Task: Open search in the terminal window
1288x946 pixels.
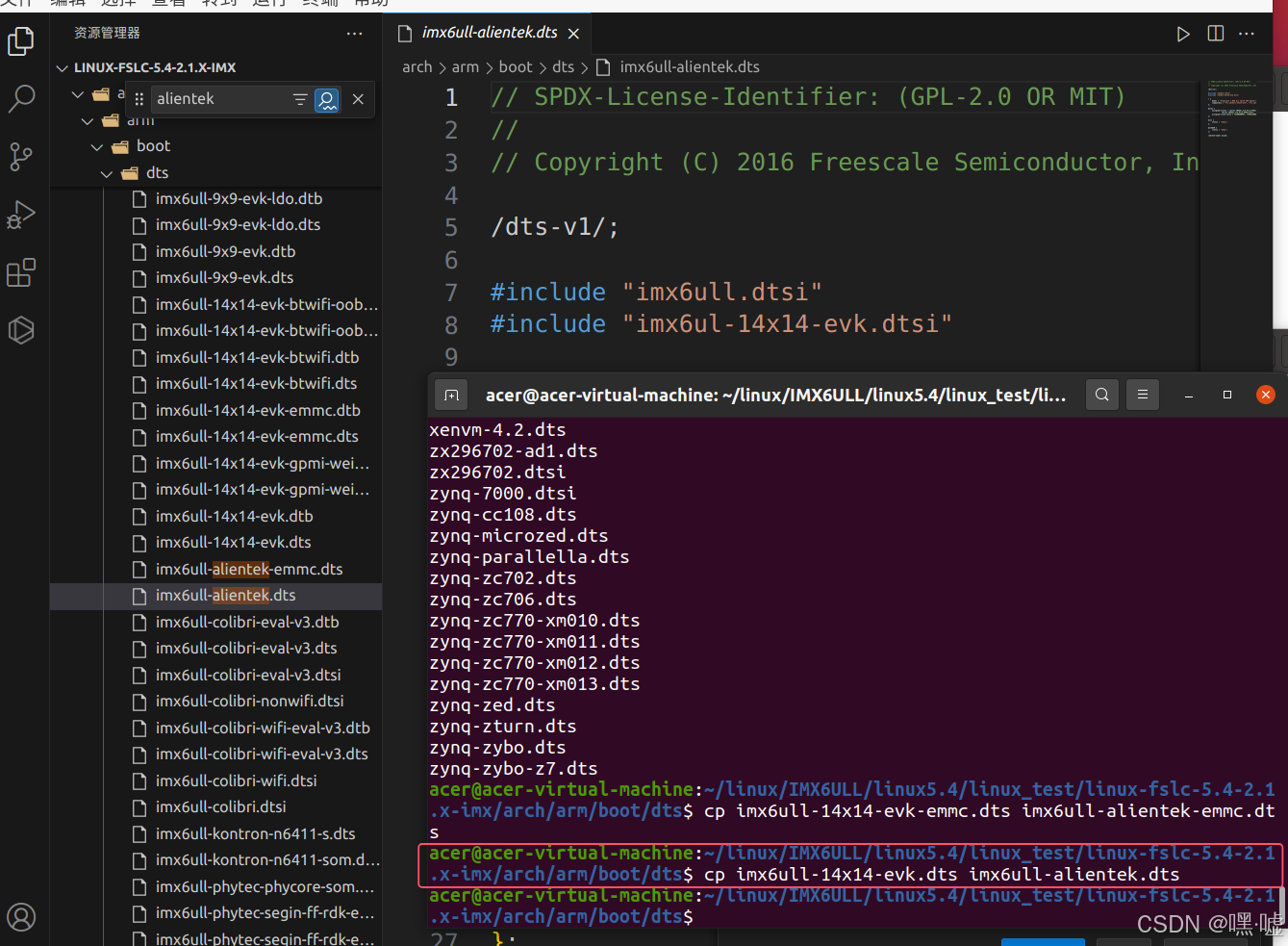Action: coord(1102,395)
